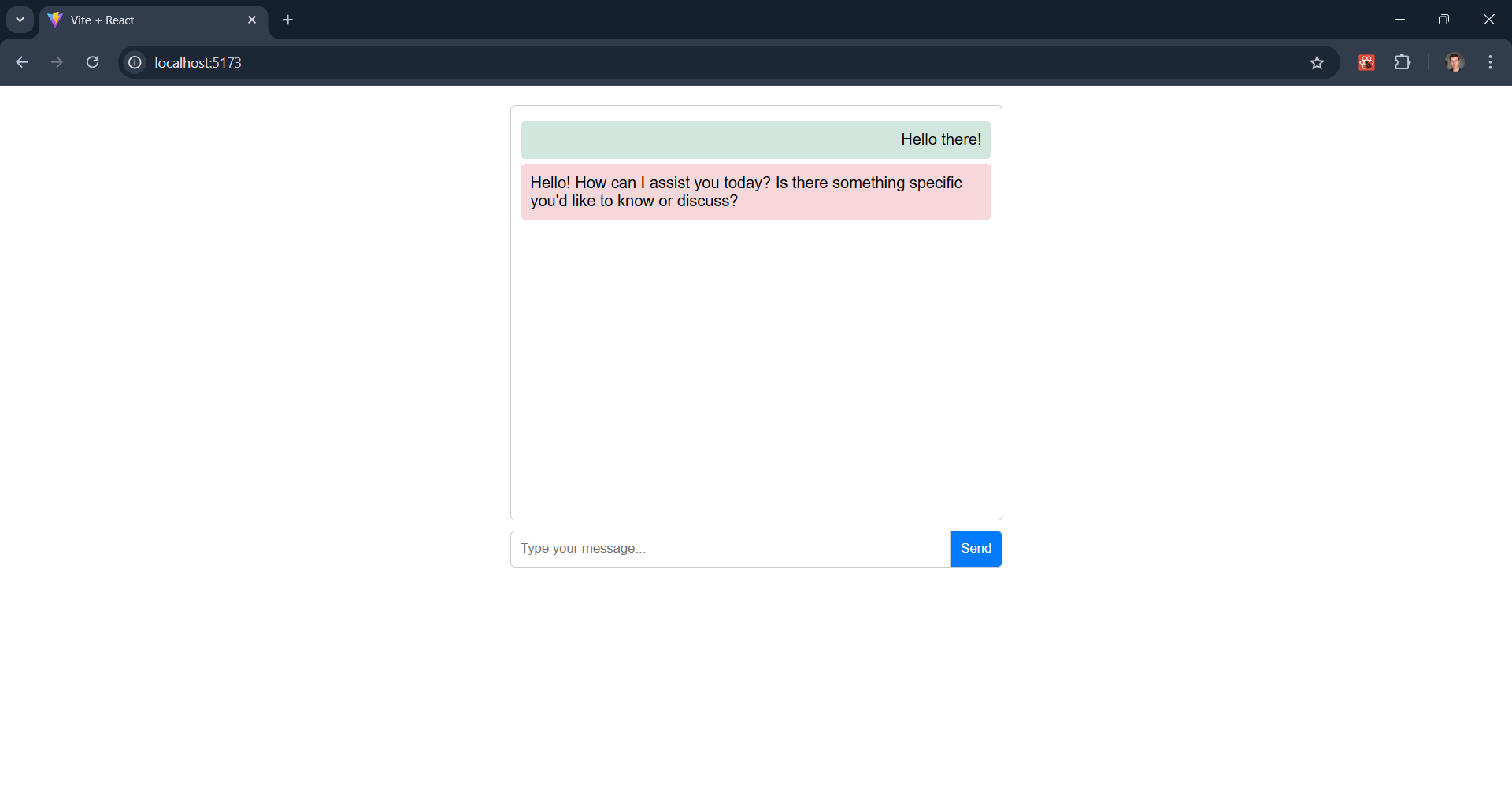Image resolution: width=1512 pixels, height=803 pixels.
Task: Click the browser forward arrow
Action: (57, 62)
